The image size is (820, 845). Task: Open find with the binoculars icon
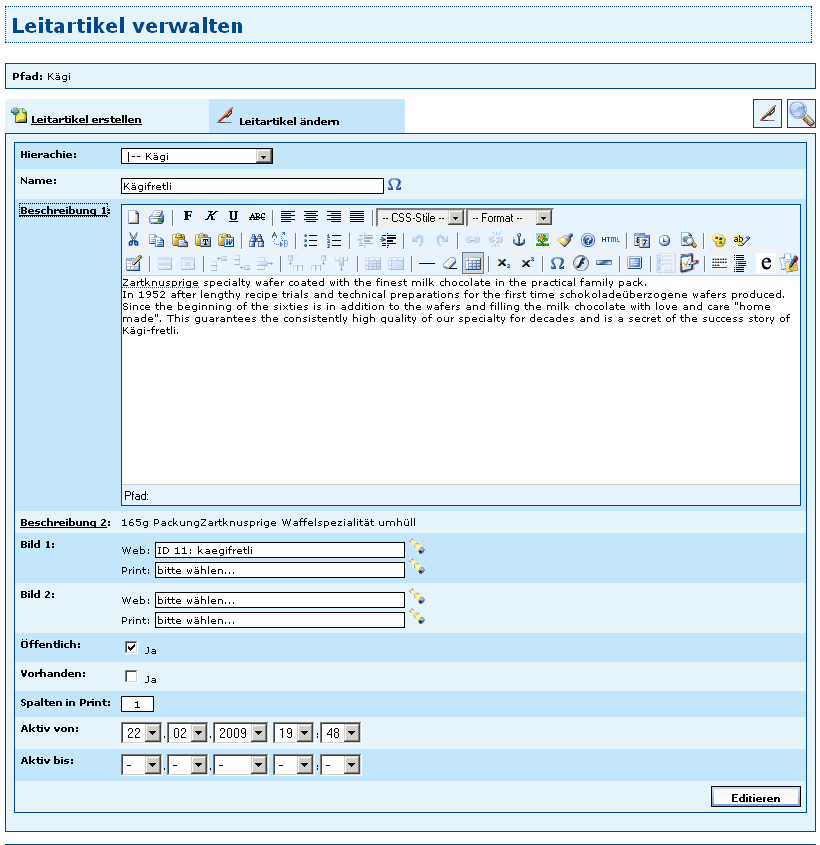pyautogui.click(x=256, y=240)
